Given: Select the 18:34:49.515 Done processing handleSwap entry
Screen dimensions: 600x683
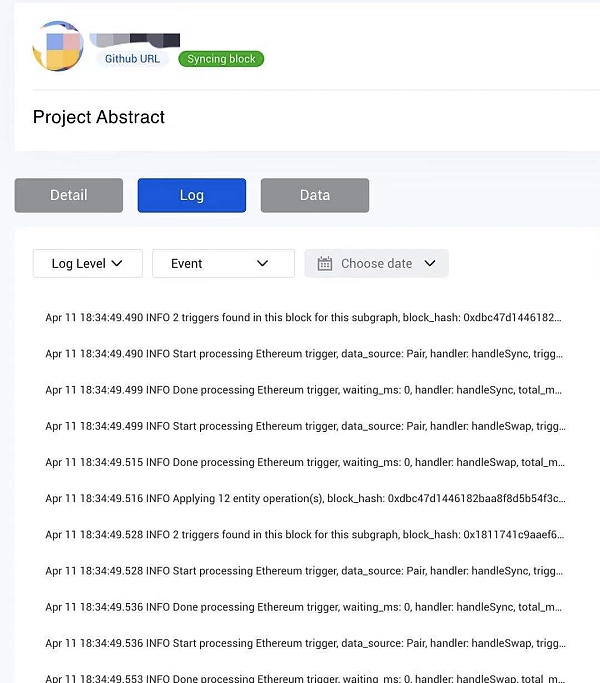Looking at the screenshot, I should [303, 462].
